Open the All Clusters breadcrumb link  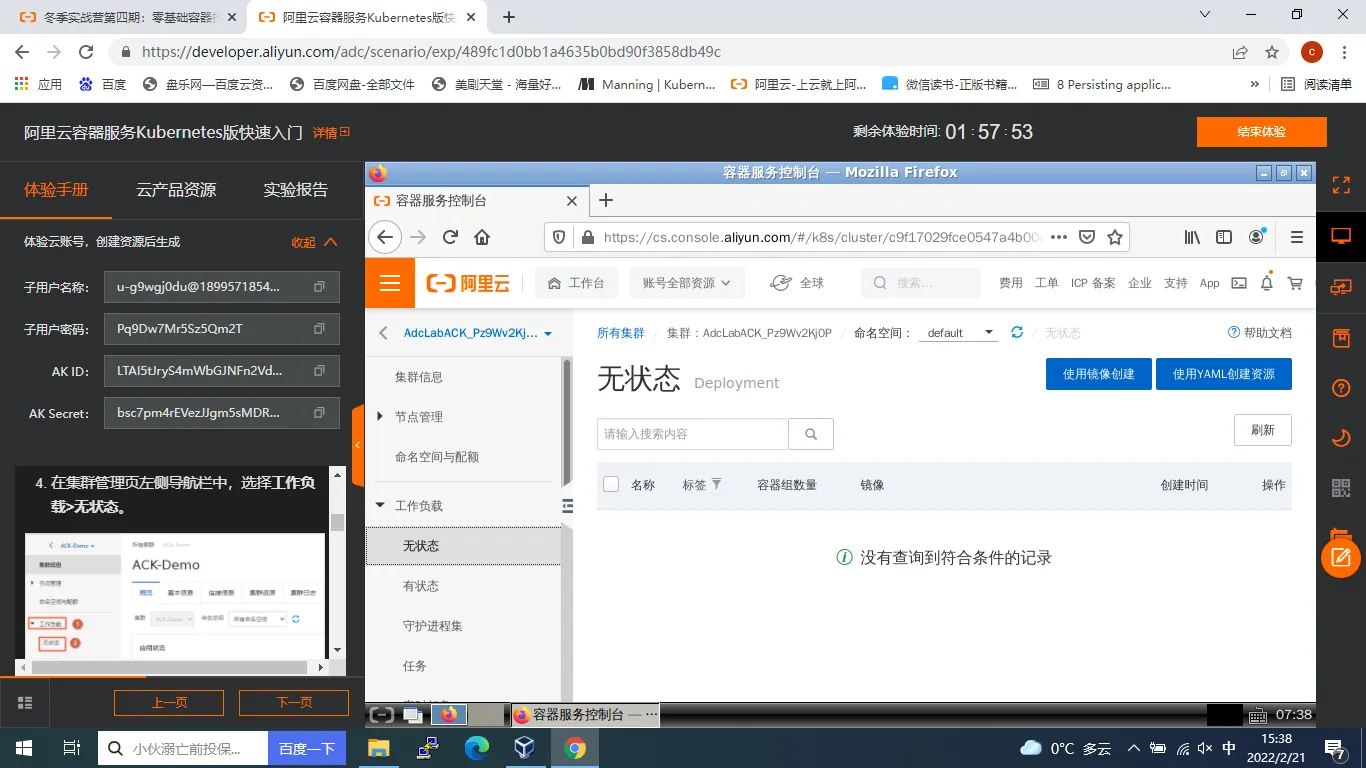click(x=621, y=333)
